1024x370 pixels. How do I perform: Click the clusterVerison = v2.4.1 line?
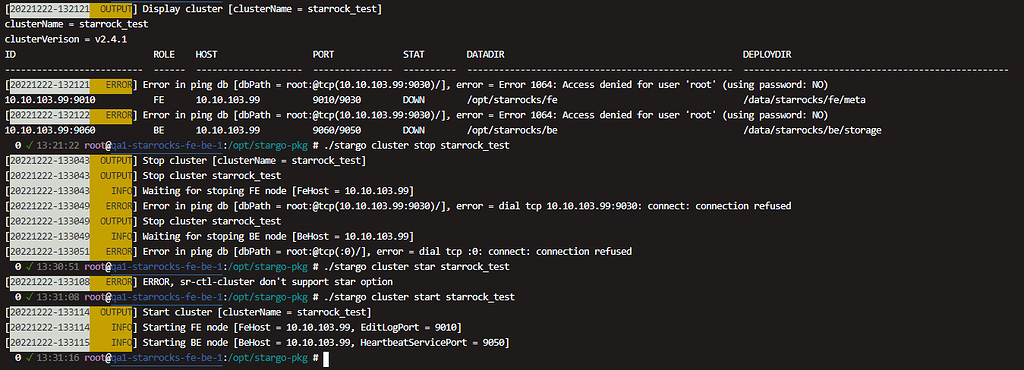(66, 39)
